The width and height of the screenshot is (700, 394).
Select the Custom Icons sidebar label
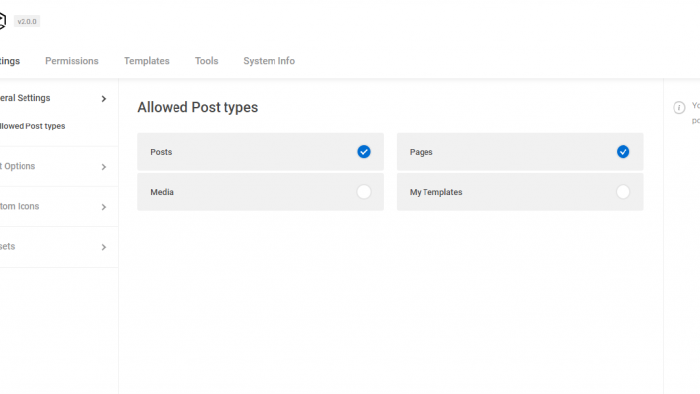(x=19, y=206)
